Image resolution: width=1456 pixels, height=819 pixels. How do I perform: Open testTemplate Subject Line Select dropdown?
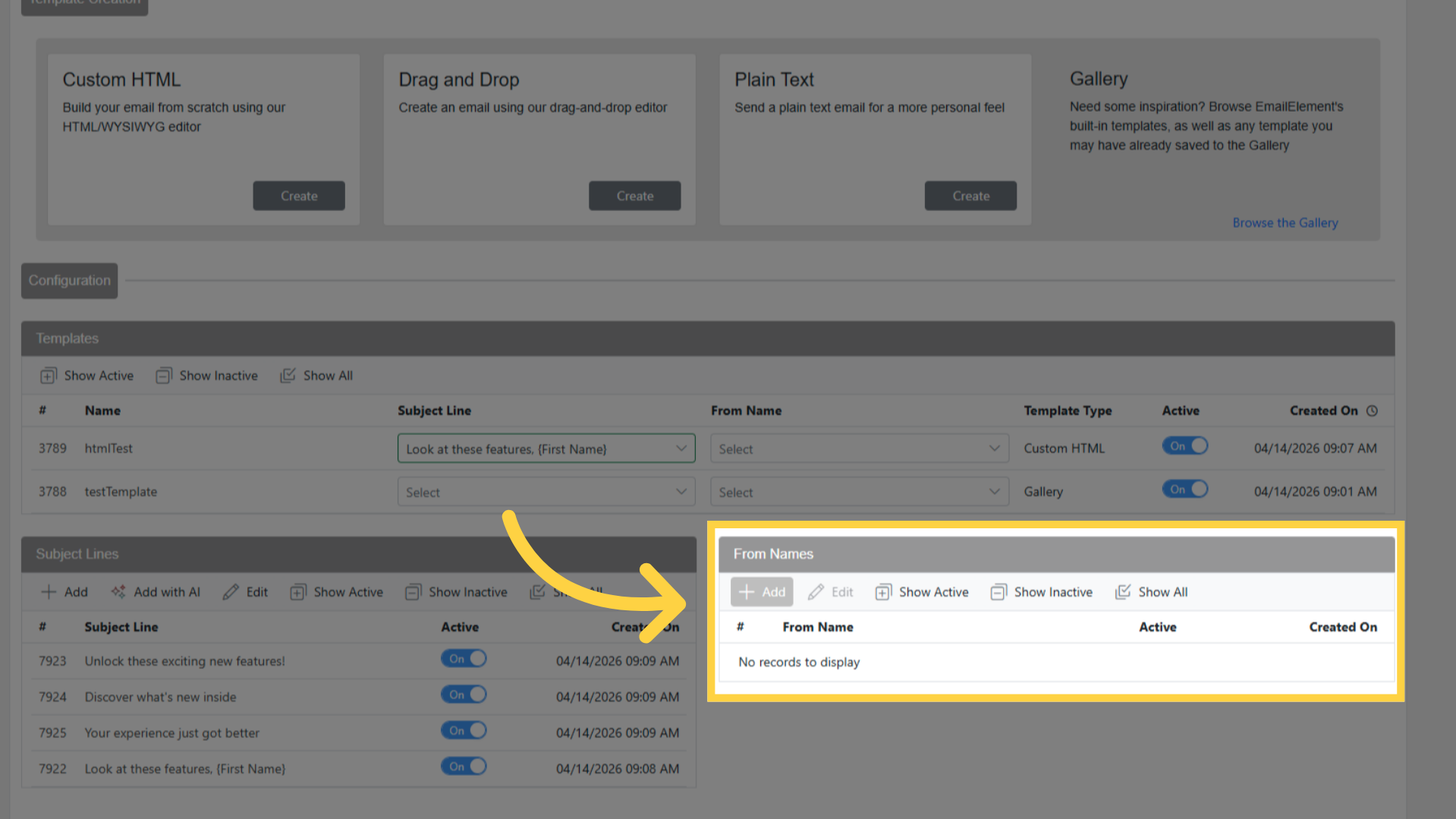(x=546, y=492)
